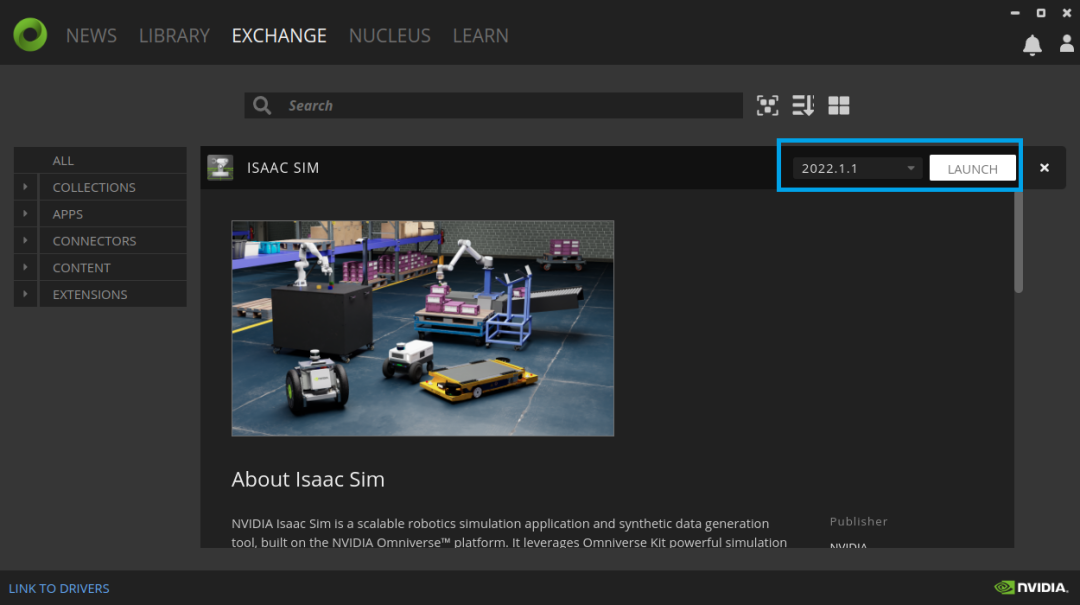
Task: Expand the COLLECTIONS category
Action: [24, 187]
